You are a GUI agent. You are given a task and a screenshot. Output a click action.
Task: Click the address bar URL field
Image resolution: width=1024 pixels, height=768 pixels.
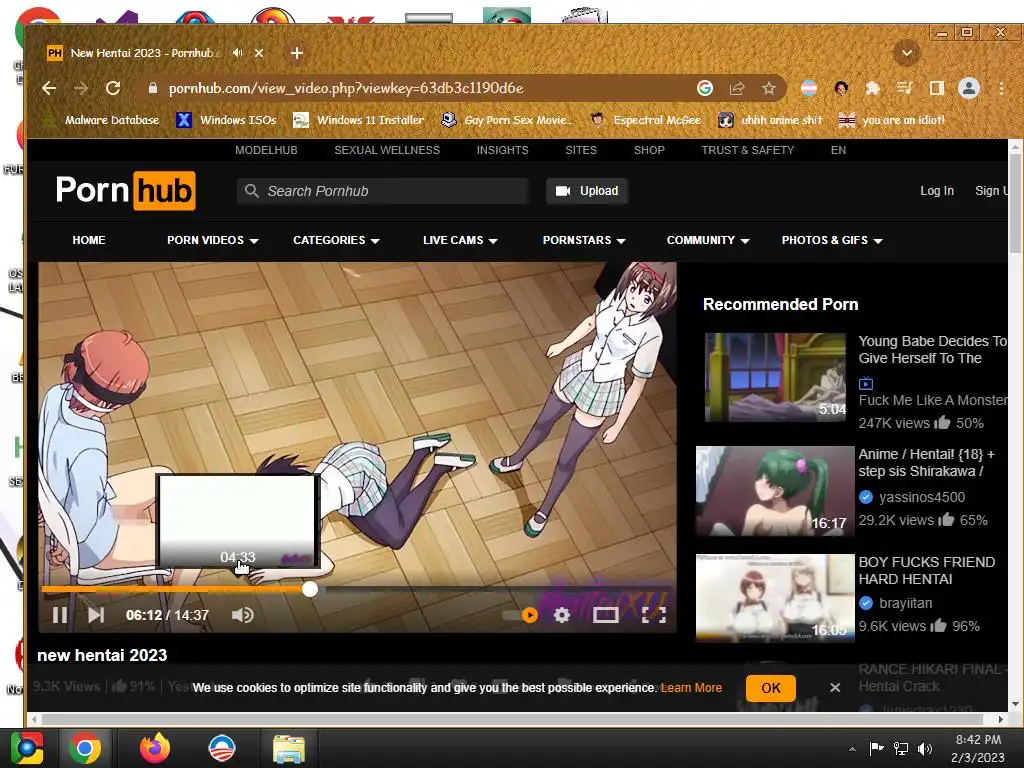(x=418, y=88)
